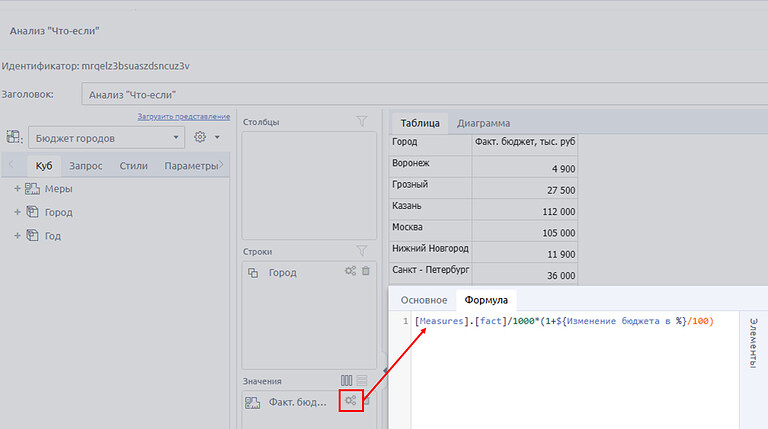Click into the formula editor line
The width and height of the screenshot is (768, 429).
(564, 321)
